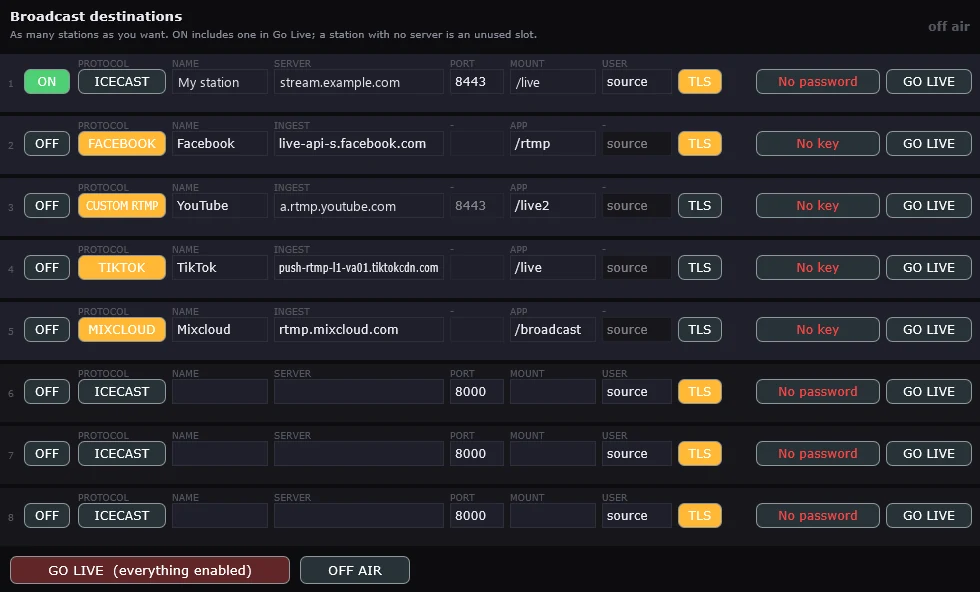Viewport: 980px width, 592px height.
Task: Open protocol selector for My station
Action: 122,82
